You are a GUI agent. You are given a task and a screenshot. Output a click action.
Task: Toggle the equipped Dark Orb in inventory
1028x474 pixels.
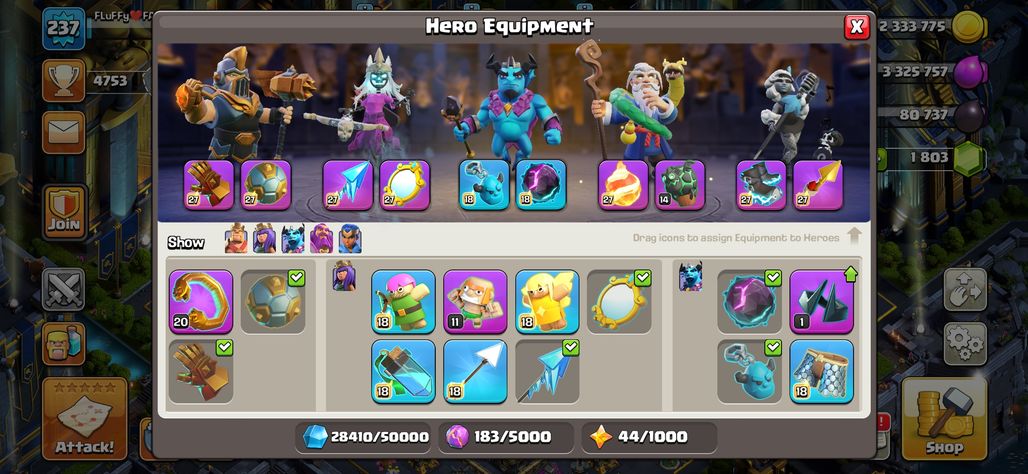pyautogui.click(x=749, y=302)
